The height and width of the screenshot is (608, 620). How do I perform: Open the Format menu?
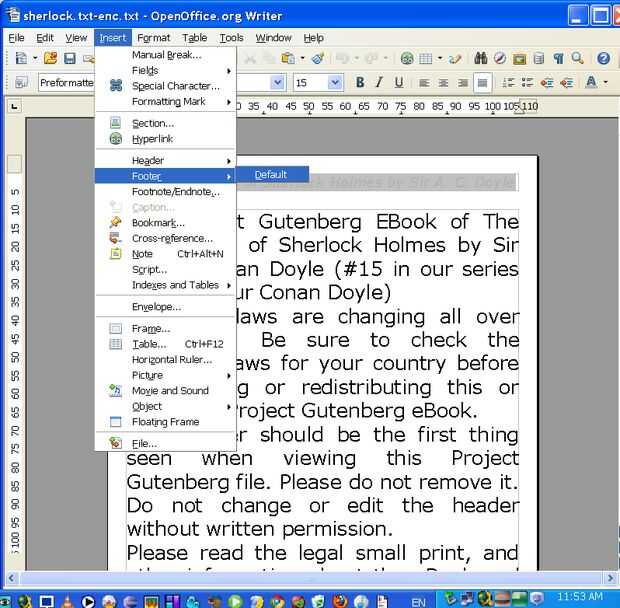(x=153, y=38)
